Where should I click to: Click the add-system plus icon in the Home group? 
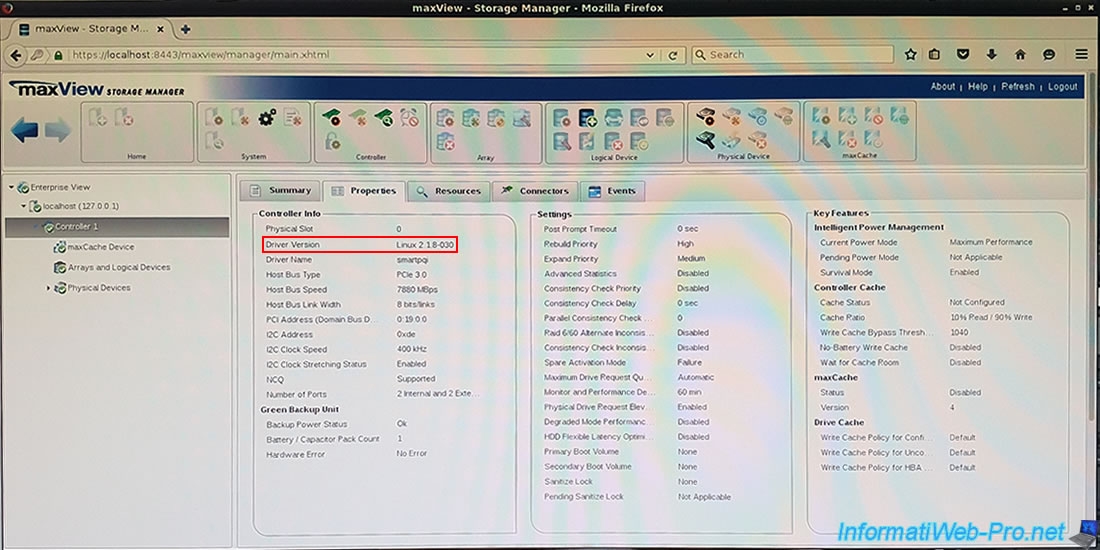(98, 117)
